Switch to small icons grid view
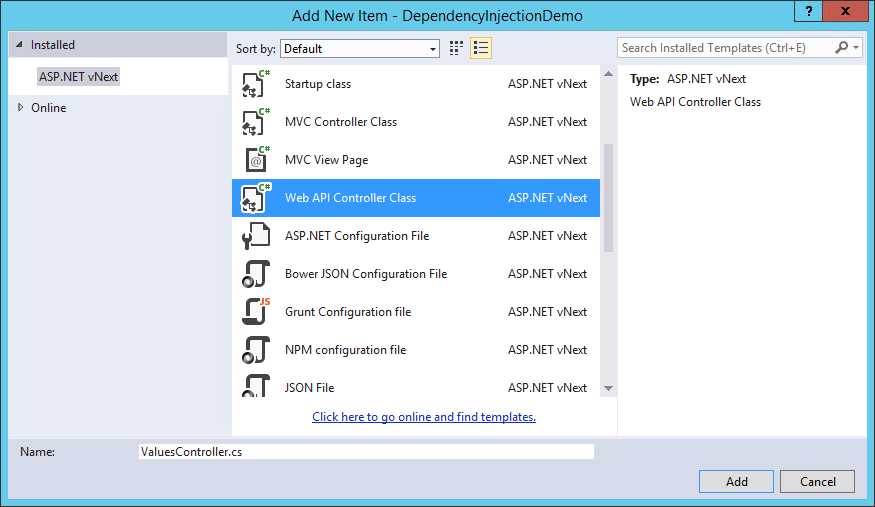 [x=456, y=48]
